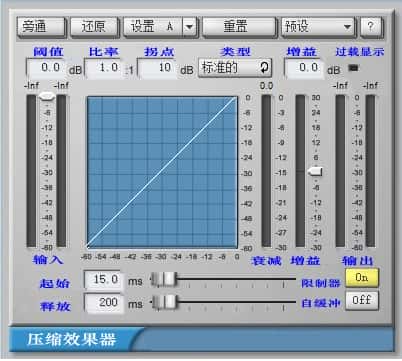Toggle the 限制器 limiter On button

[362, 278]
